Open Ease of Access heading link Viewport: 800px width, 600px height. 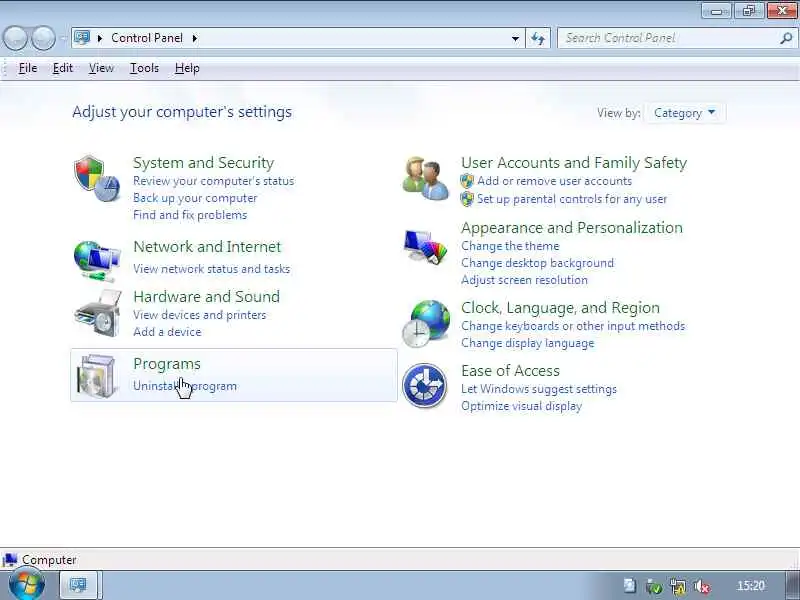(x=510, y=371)
